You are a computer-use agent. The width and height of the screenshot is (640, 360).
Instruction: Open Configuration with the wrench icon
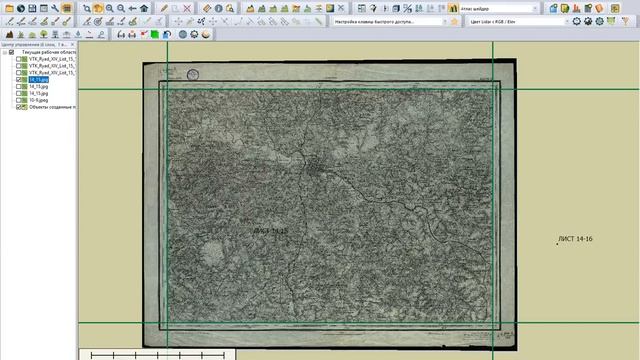55,8
